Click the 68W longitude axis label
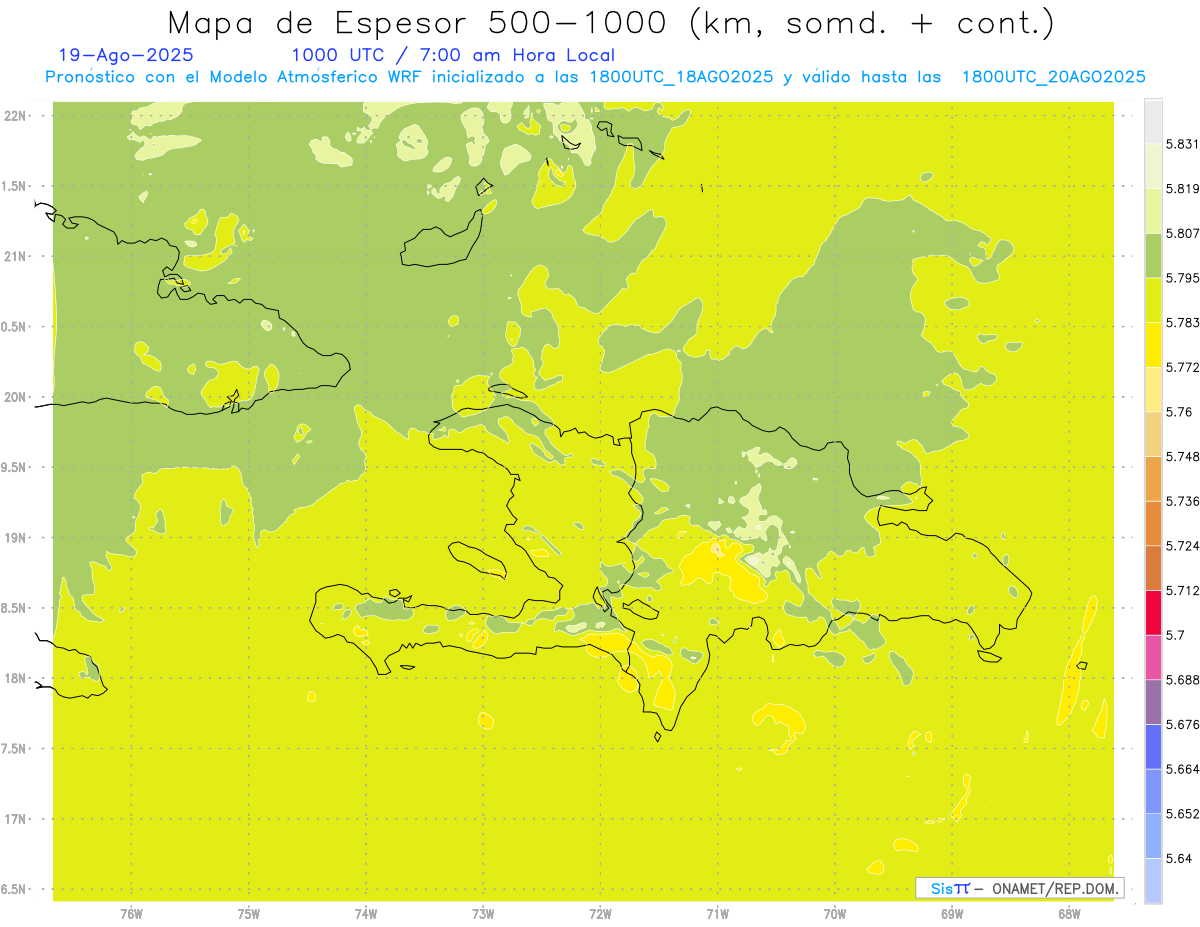The width and height of the screenshot is (1200, 927). [x=1069, y=913]
